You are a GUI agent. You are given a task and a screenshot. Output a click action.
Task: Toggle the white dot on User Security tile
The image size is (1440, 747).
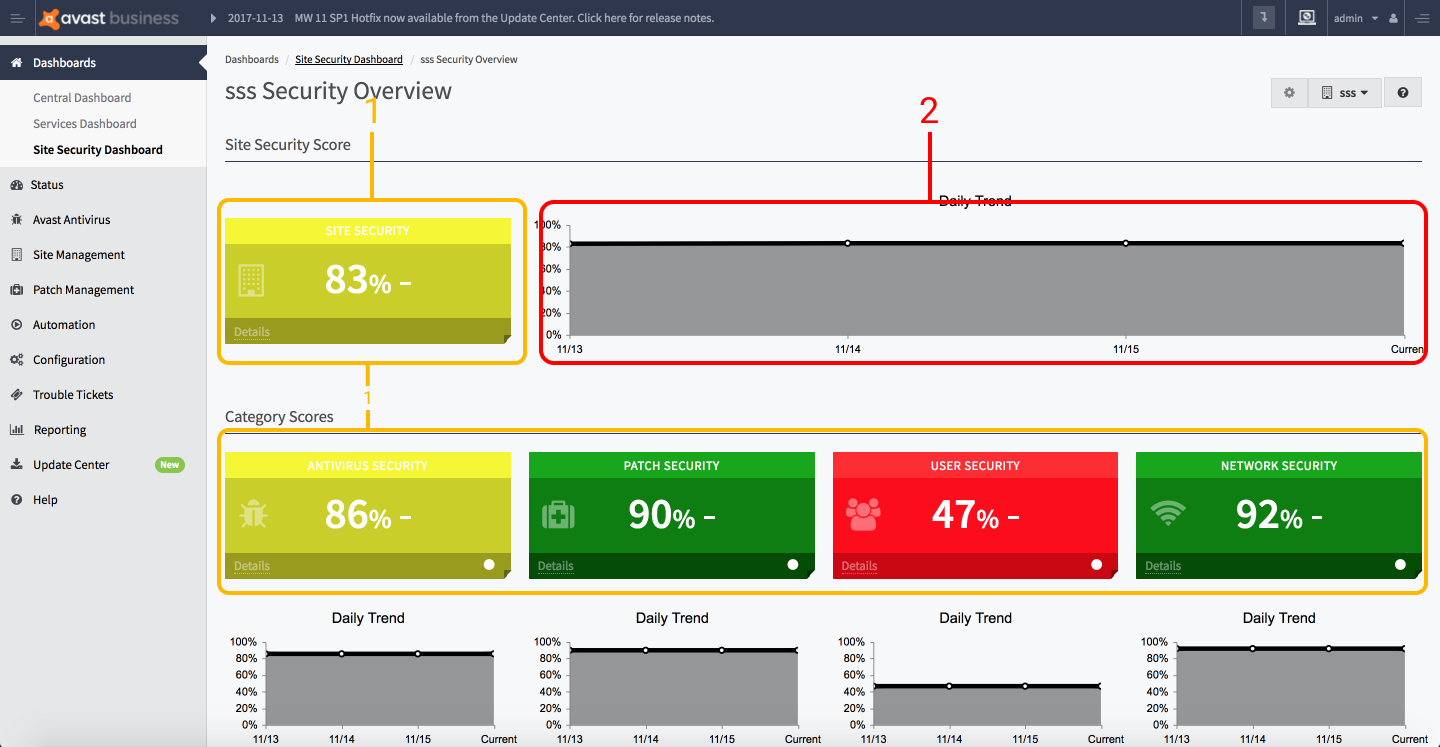[1097, 565]
